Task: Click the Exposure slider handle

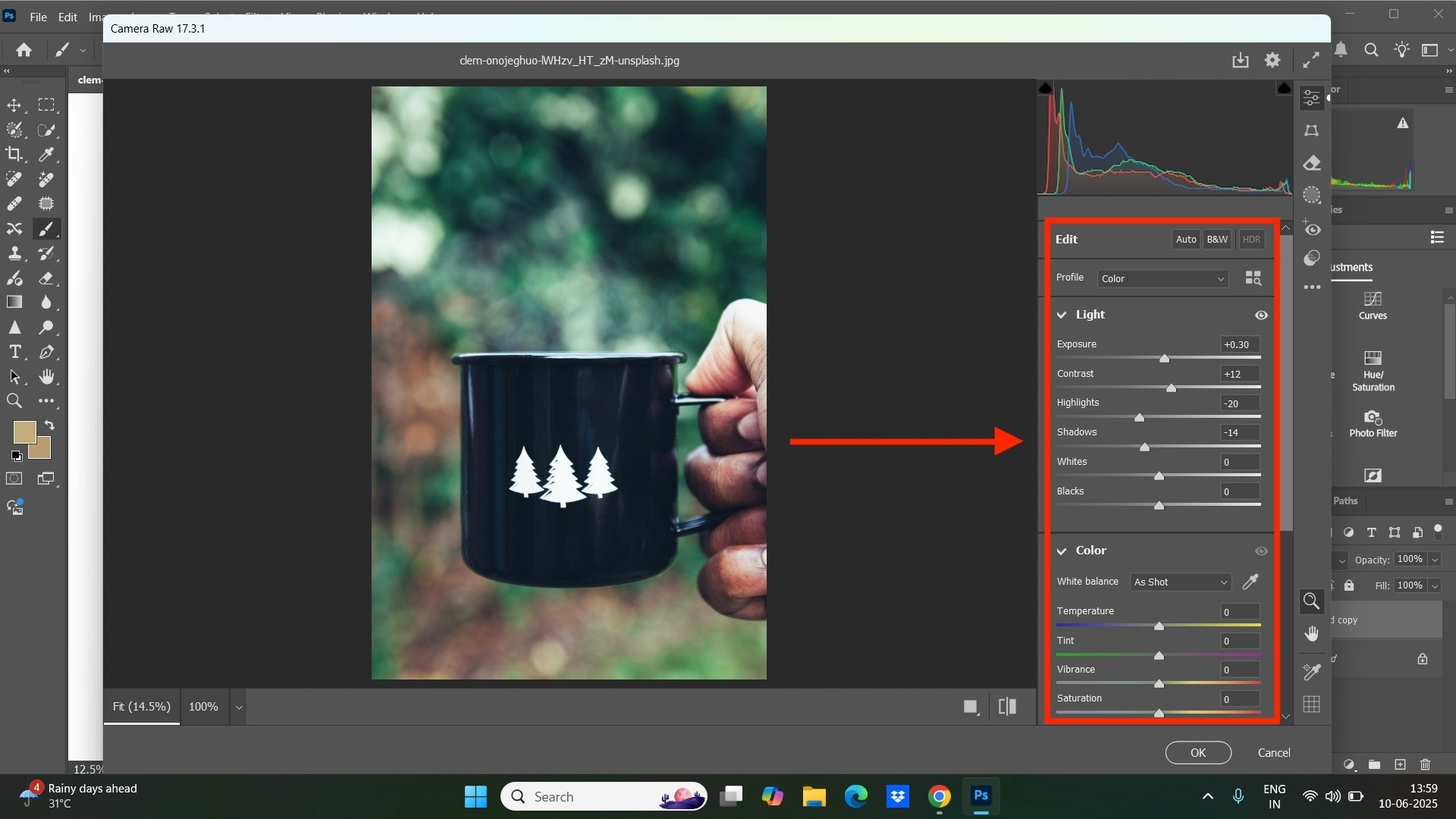Action: [x=1164, y=359]
